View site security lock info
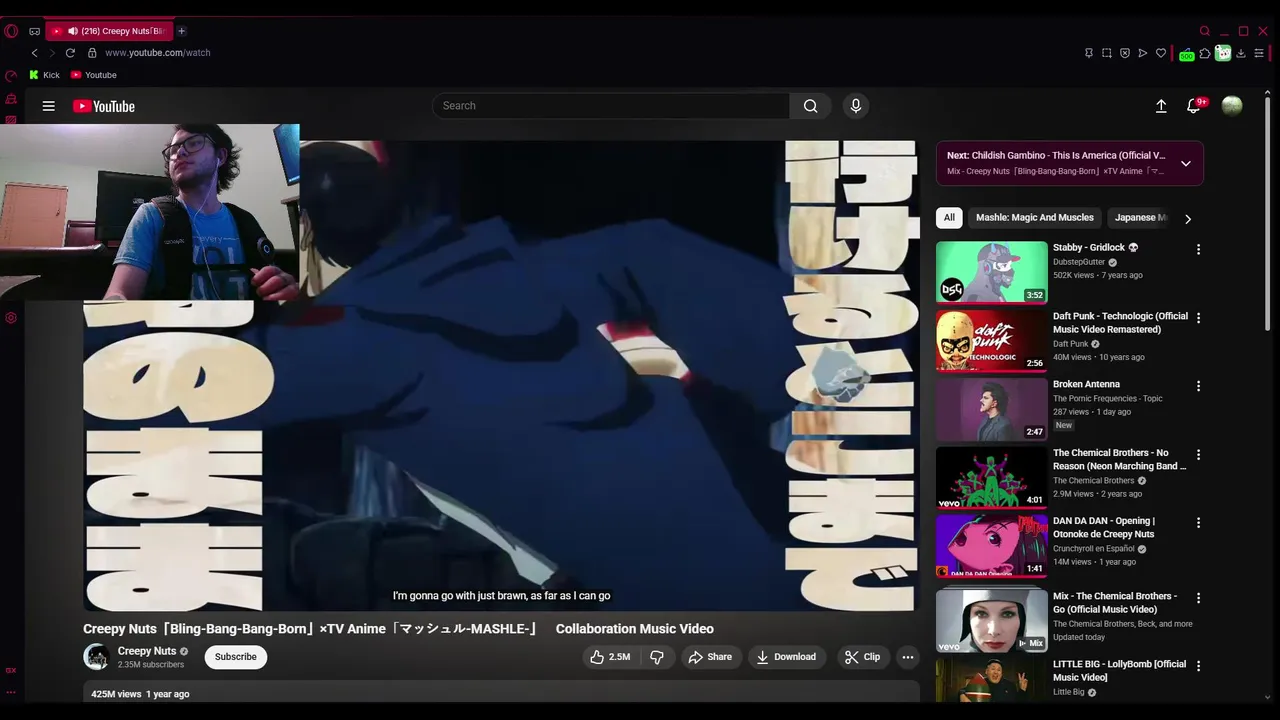This screenshot has width=1280, height=720. (x=92, y=53)
